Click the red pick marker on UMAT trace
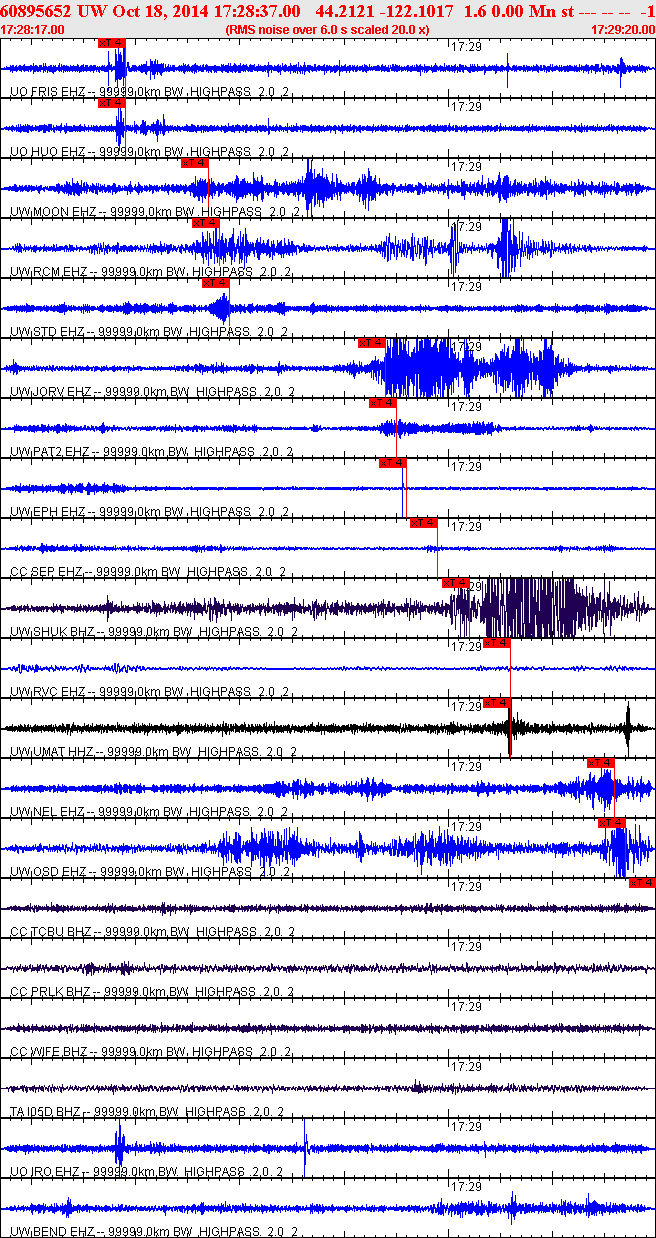The image size is (656, 1238). [x=496, y=703]
